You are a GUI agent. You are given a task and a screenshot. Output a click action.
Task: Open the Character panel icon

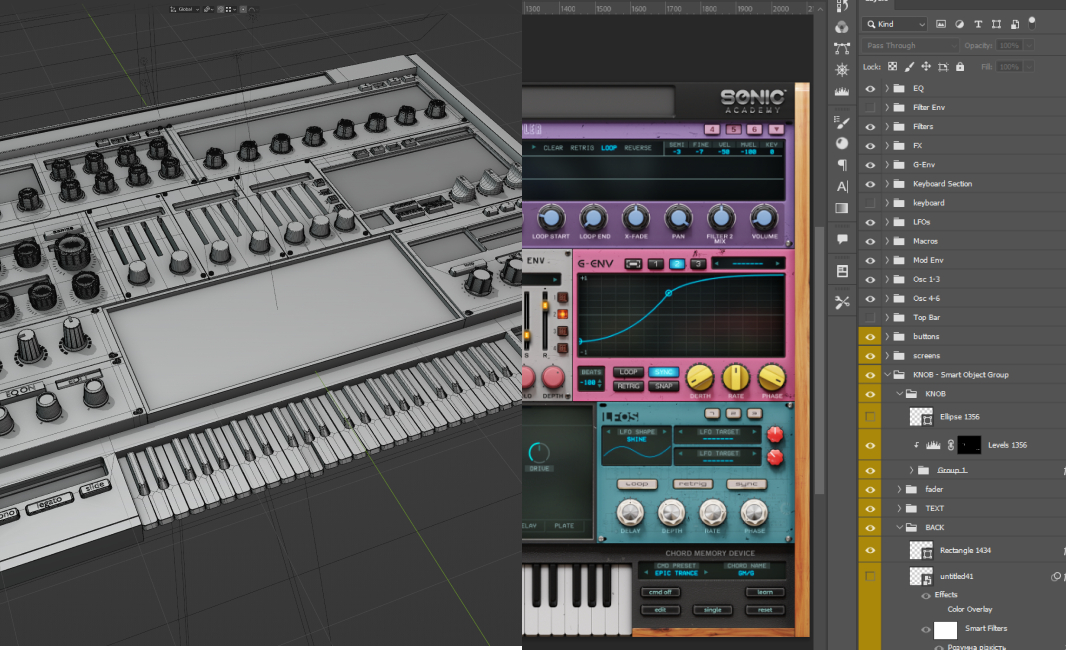(x=842, y=186)
